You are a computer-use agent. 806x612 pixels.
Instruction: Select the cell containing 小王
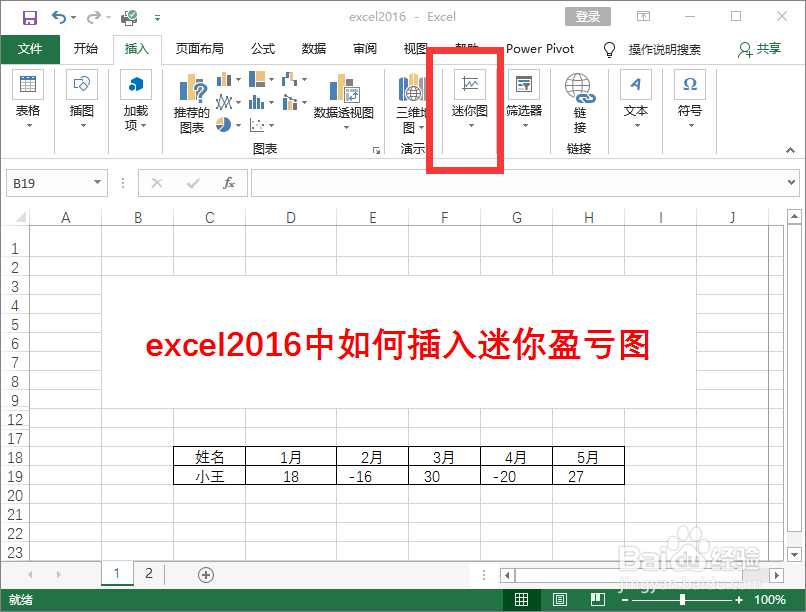pos(210,476)
